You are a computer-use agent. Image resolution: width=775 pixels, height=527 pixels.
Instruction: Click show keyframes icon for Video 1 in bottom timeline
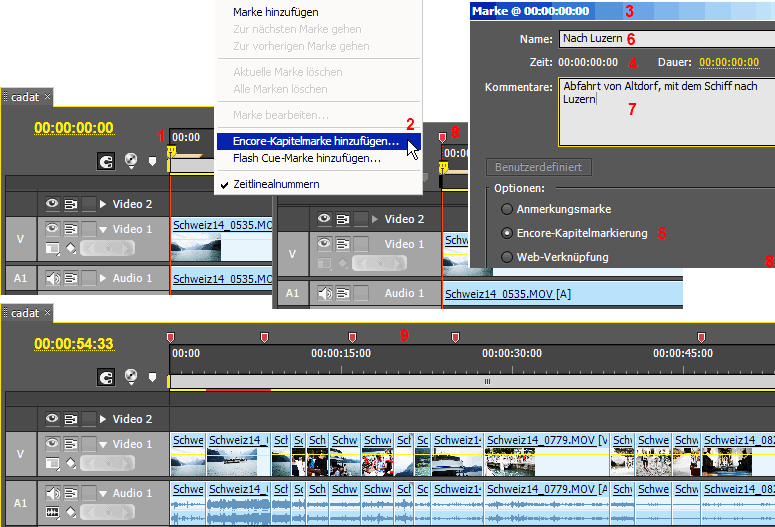71,463
